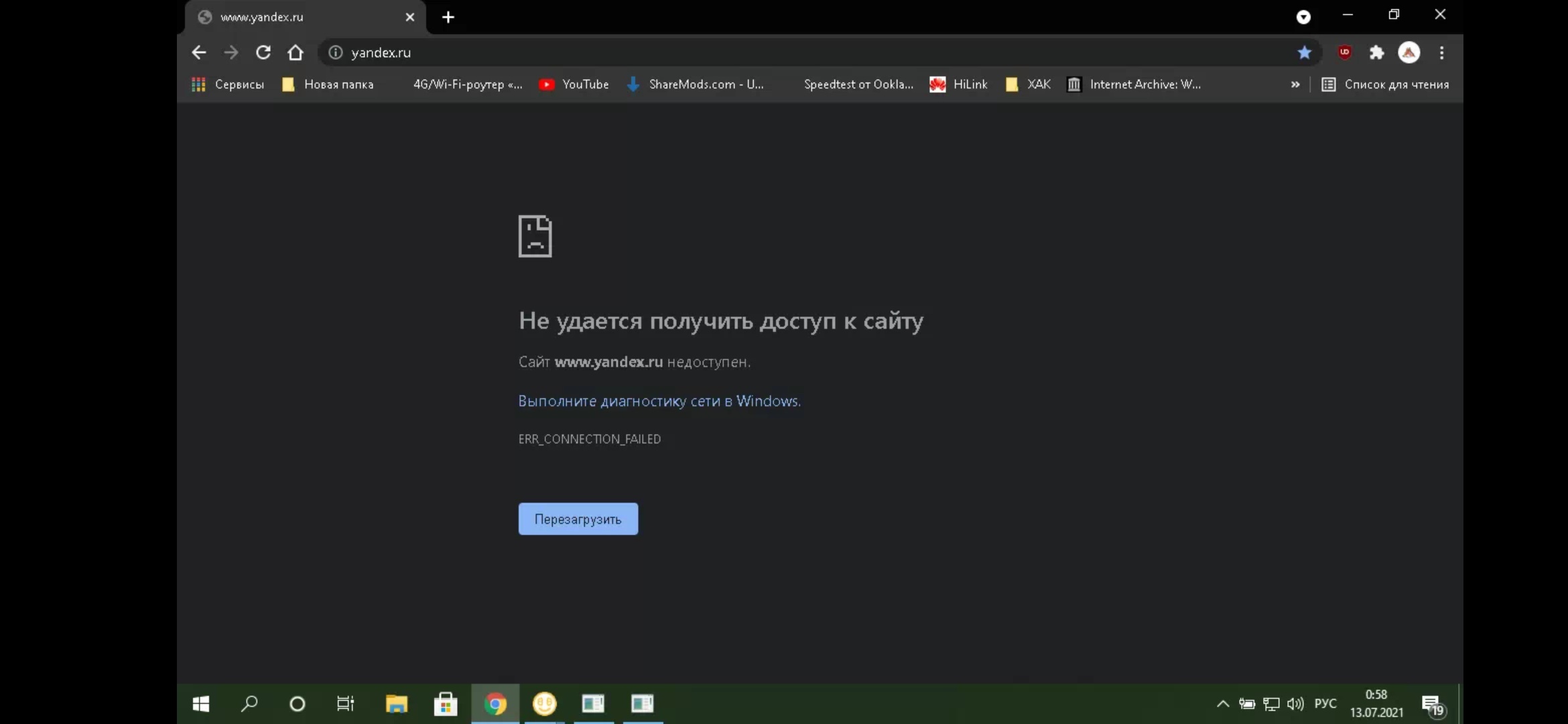The width and height of the screenshot is (1568, 724).
Task: Close the www.yandex.ru tab
Action: [x=410, y=17]
